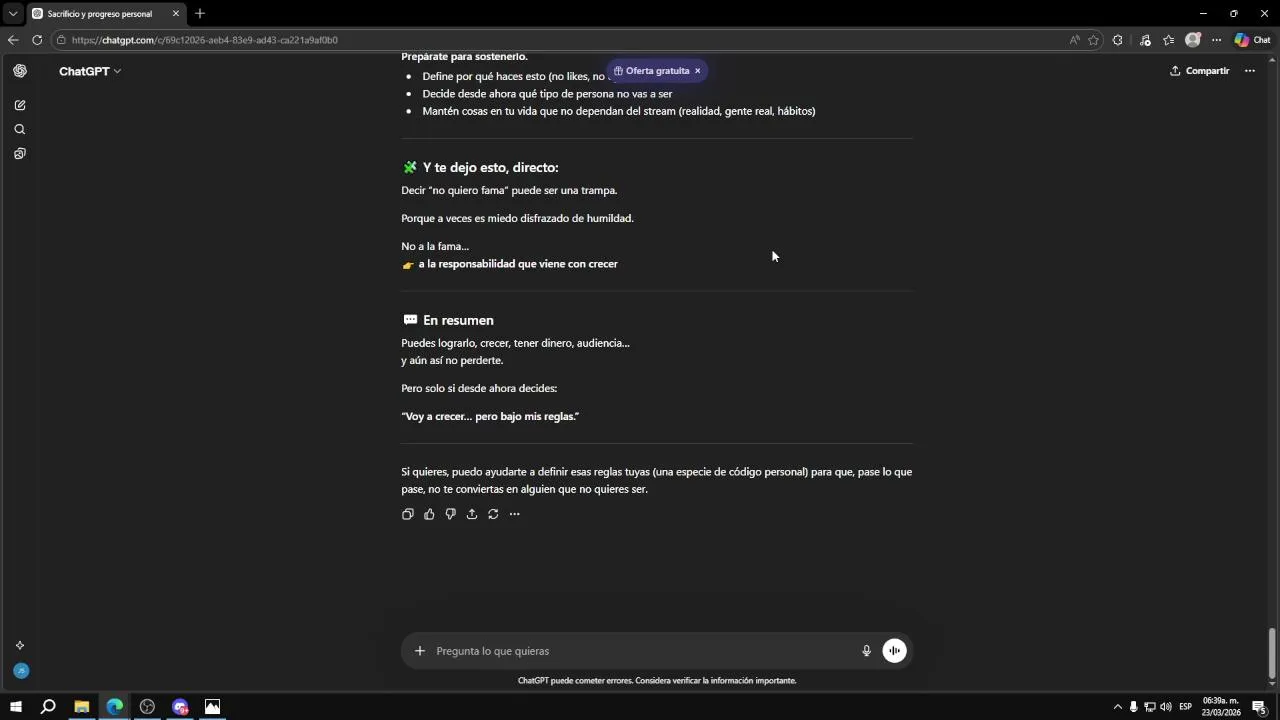Add this page to browser favorites
This screenshot has width=1280, height=720.
pyautogui.click(x=1094, y=40)
